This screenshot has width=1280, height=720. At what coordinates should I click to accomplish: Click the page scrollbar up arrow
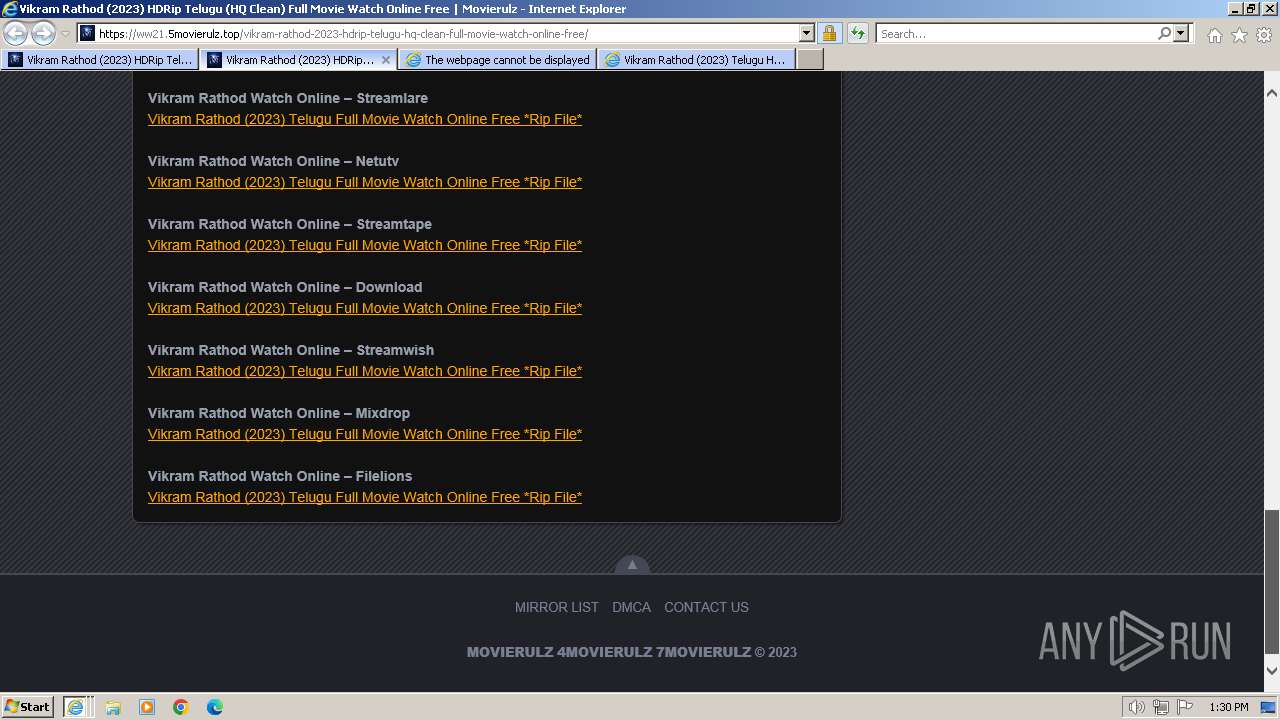[1272, 92]
